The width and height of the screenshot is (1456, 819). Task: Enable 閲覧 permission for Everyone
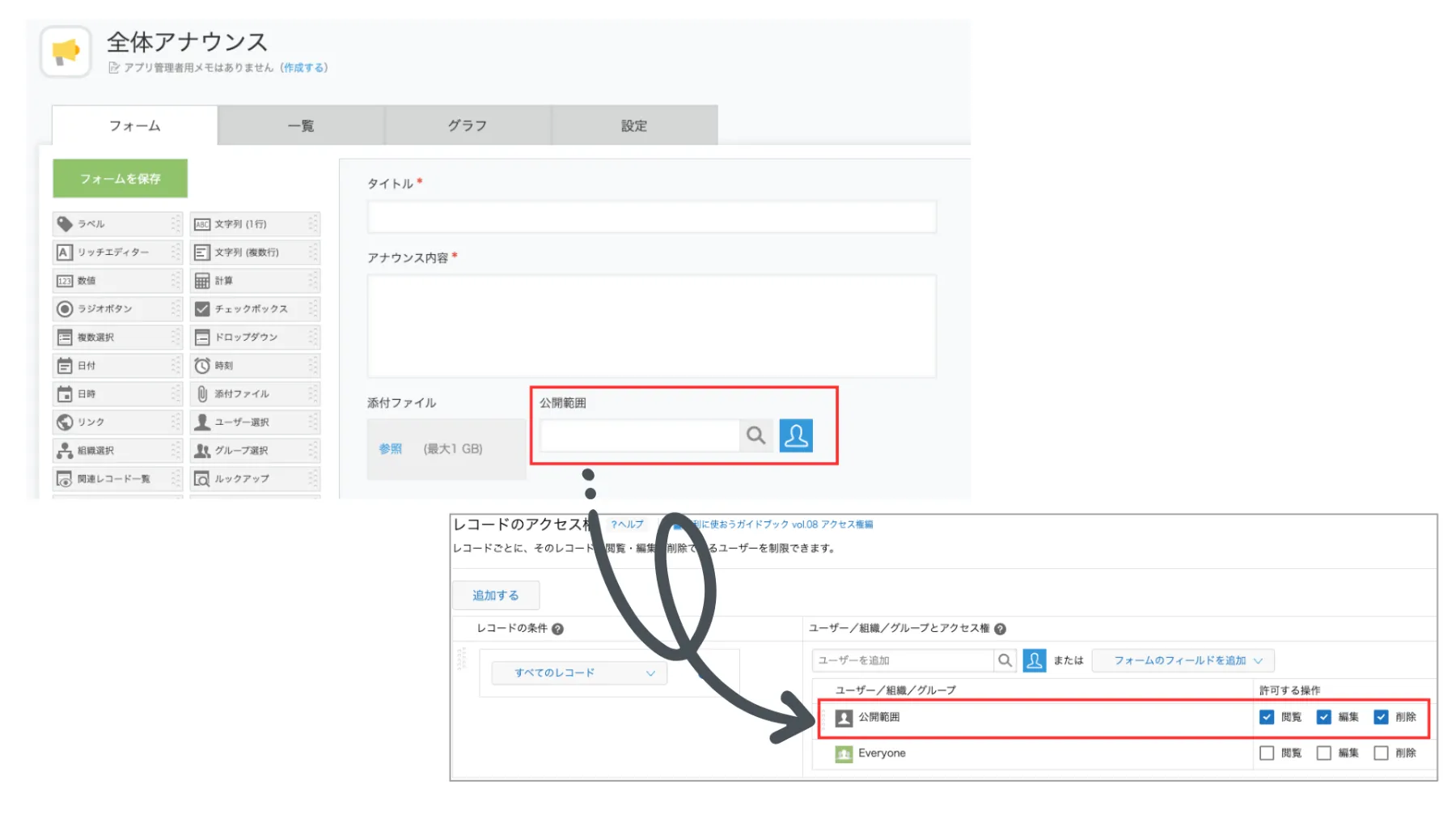[x=1266, y=753]
